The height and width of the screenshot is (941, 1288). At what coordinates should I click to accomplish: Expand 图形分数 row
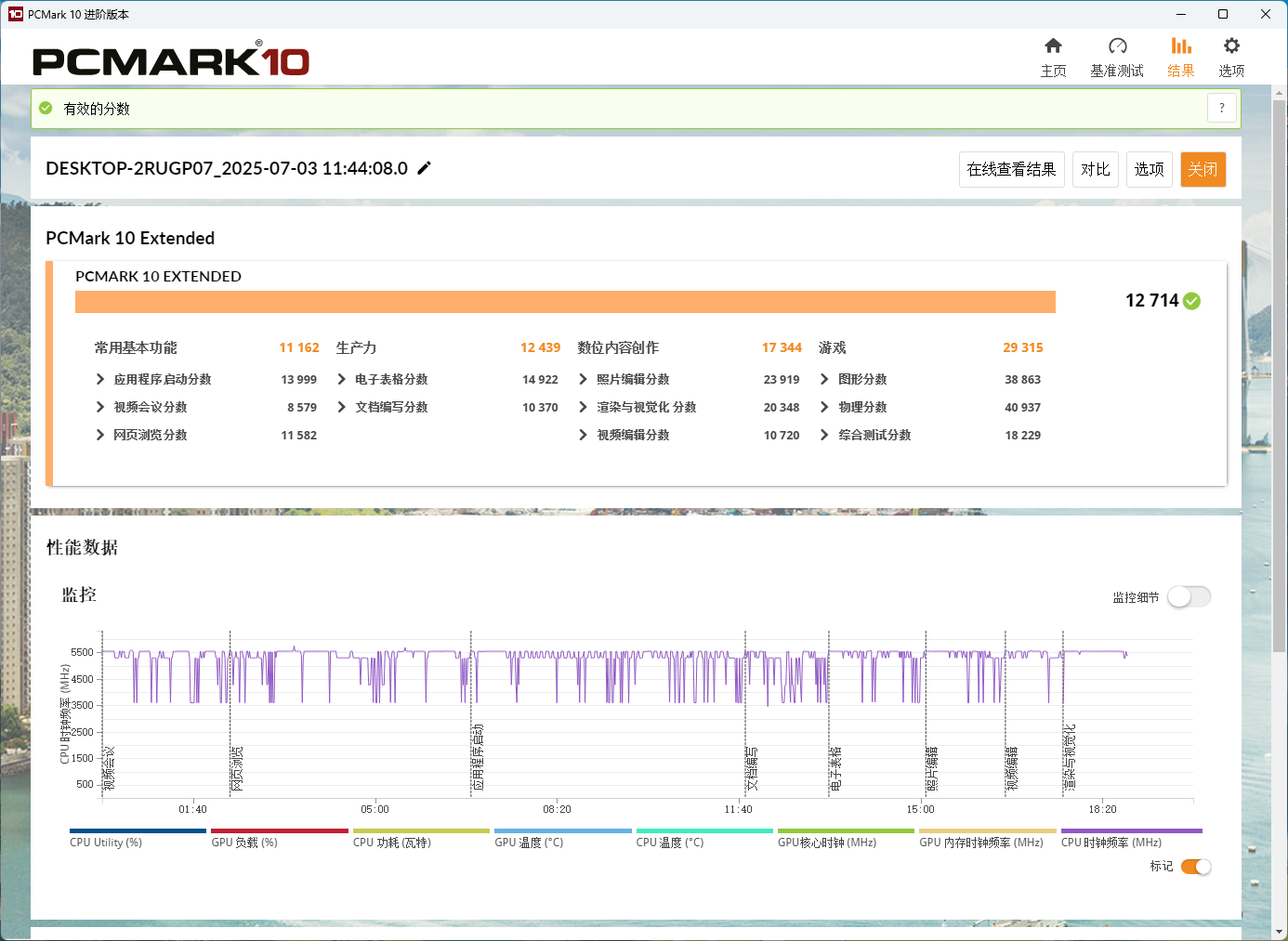824,379
